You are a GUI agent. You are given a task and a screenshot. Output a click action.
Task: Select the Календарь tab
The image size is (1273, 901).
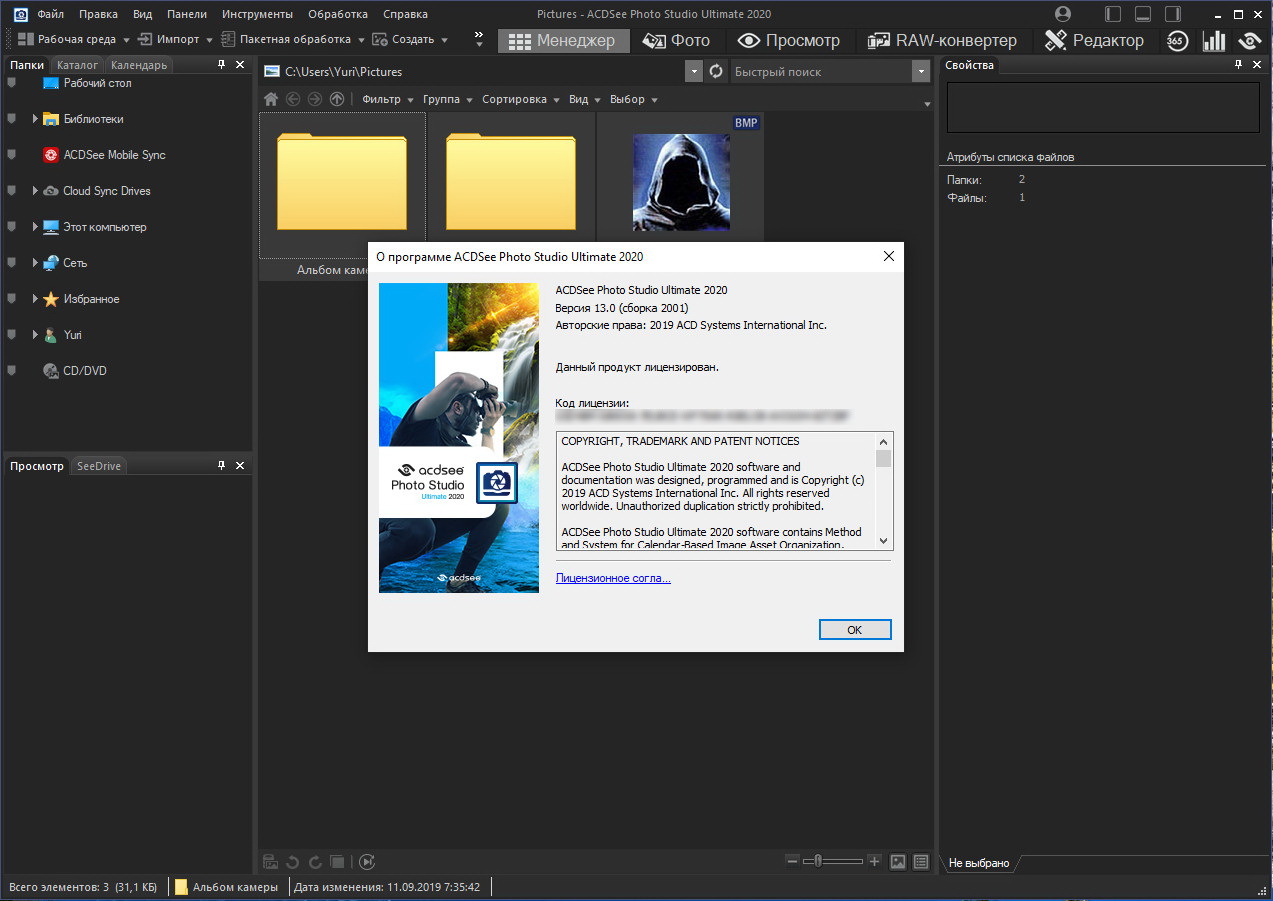(139, 65)
